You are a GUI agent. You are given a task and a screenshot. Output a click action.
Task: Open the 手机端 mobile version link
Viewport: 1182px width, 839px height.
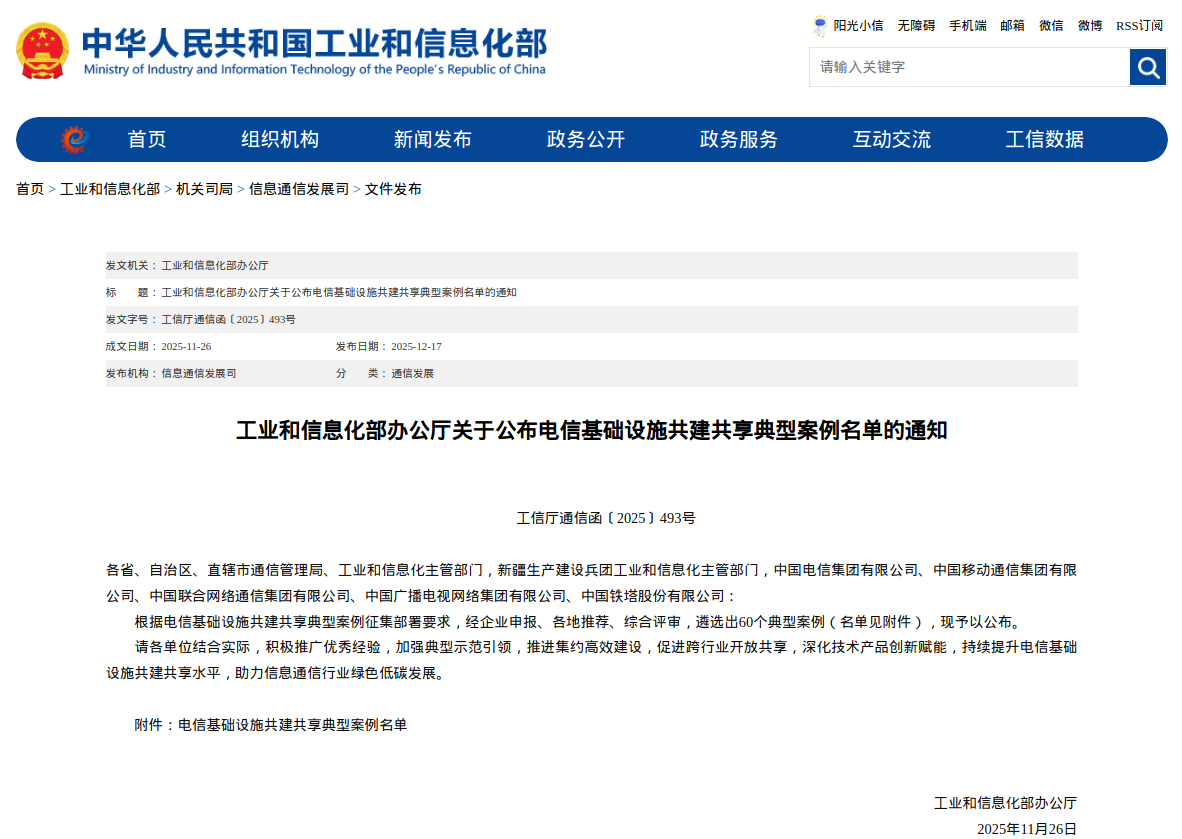pyautogui.click(x=967, y=26)
